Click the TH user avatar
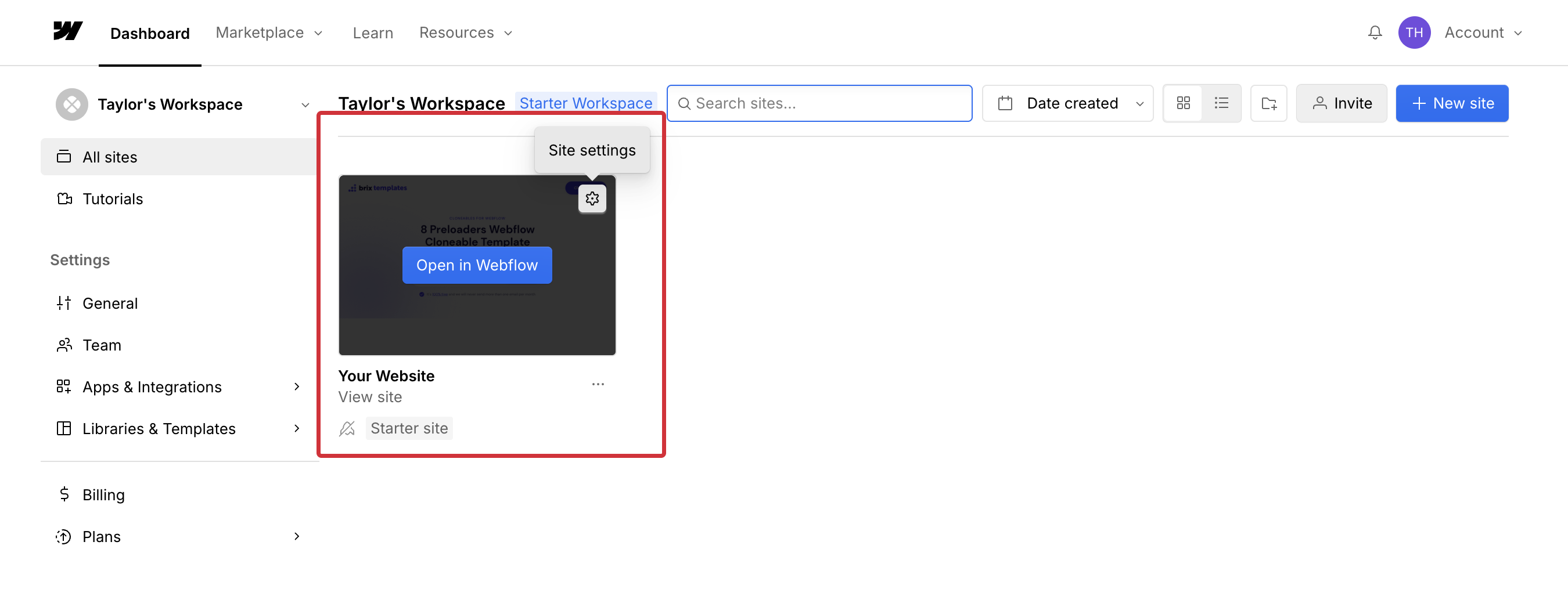 [1414, 32]
